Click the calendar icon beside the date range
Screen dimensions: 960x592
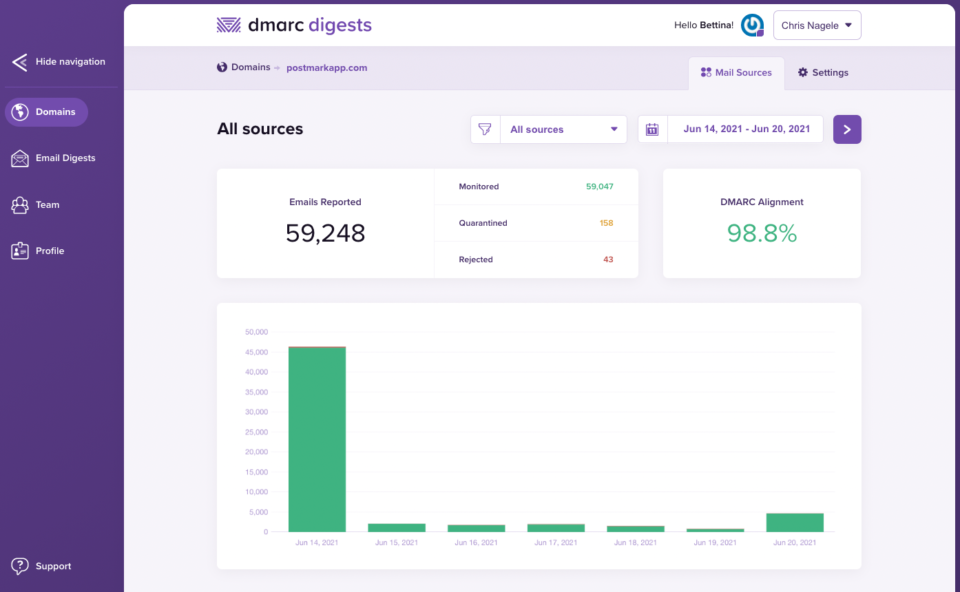pyautogui.click(x=653, y=129)
